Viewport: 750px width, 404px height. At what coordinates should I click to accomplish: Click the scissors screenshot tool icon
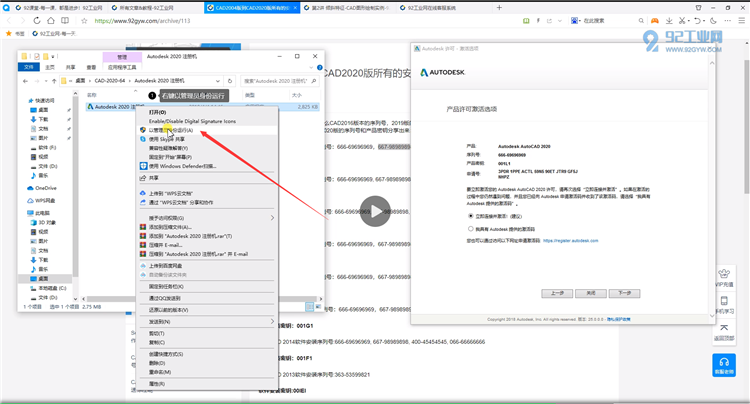click(x=682, y=21)
